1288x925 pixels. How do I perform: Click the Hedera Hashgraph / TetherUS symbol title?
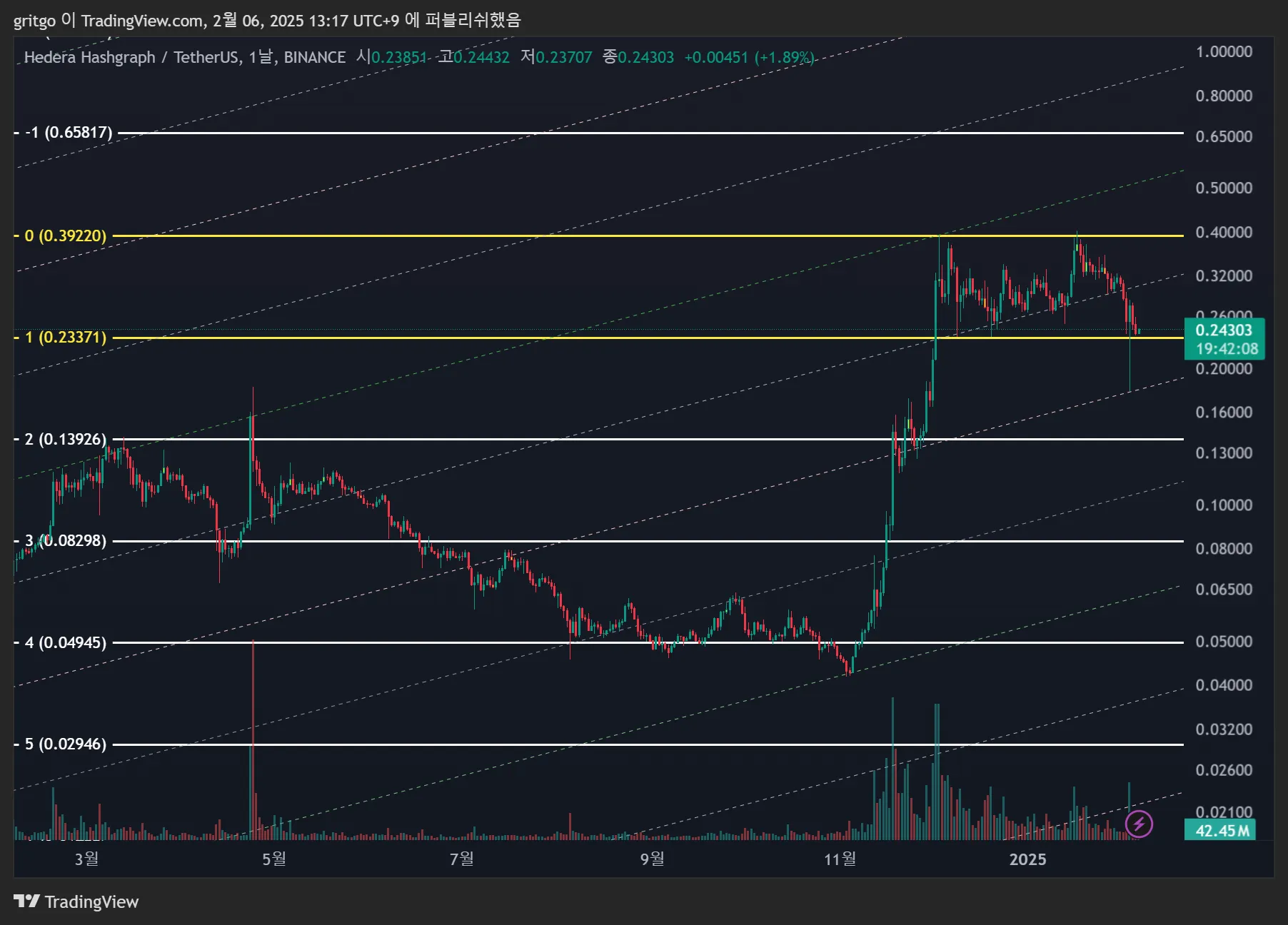[x=132, y=57]
